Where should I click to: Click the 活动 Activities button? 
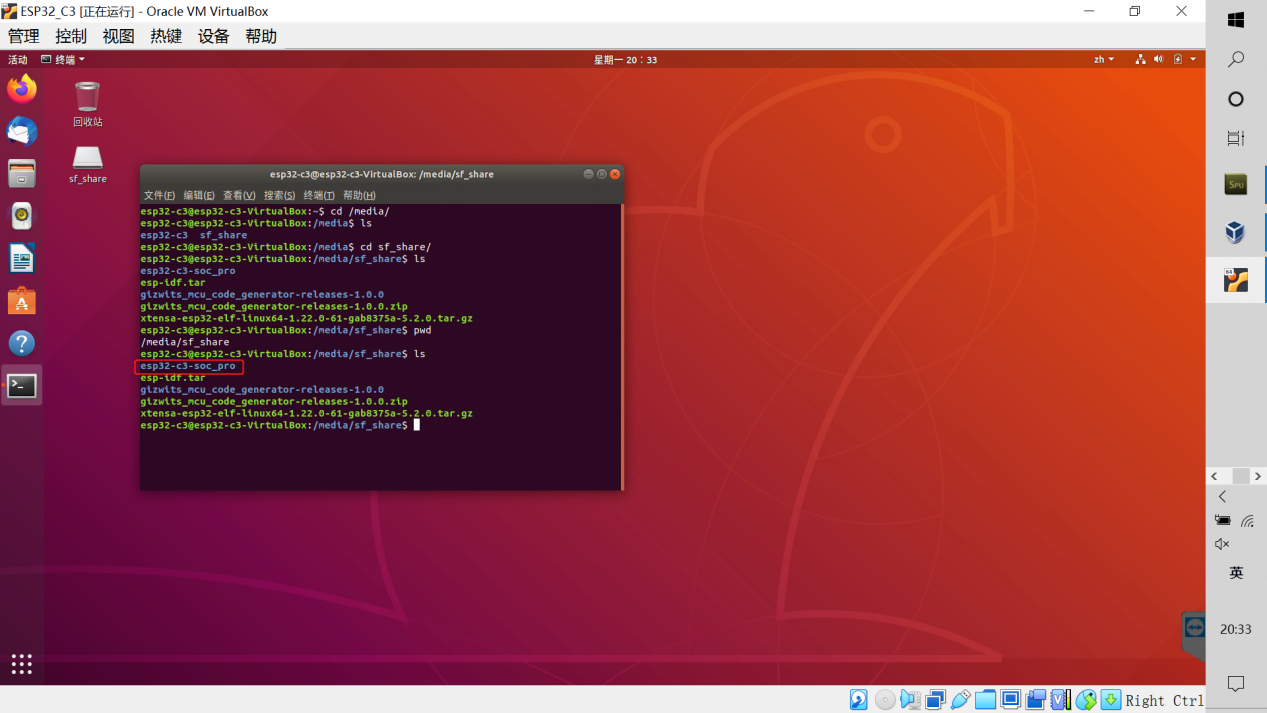pyautogui.click(x=18, y=60)
